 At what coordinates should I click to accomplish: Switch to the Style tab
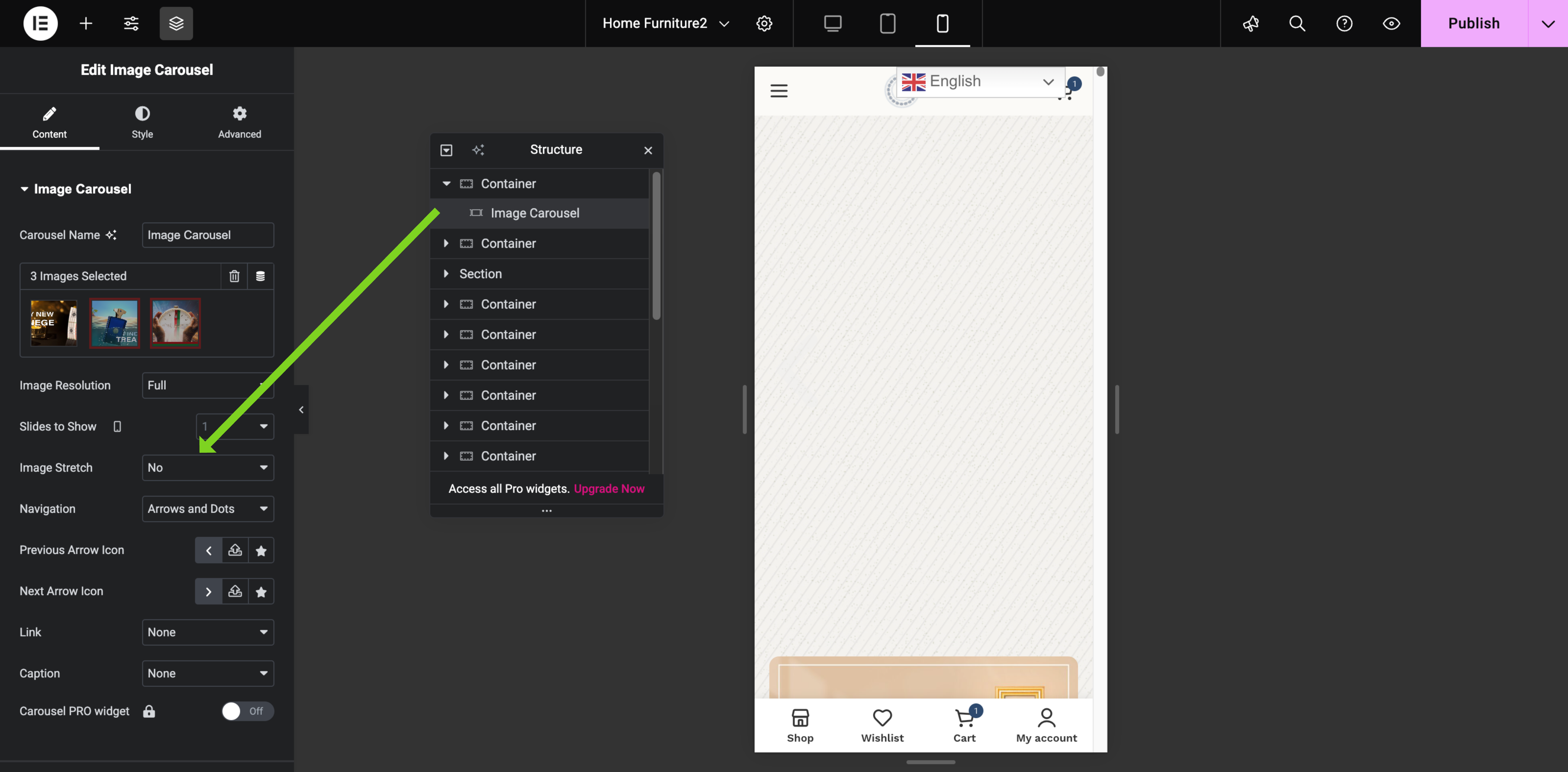pyautogui.click(x=142, y=122)
